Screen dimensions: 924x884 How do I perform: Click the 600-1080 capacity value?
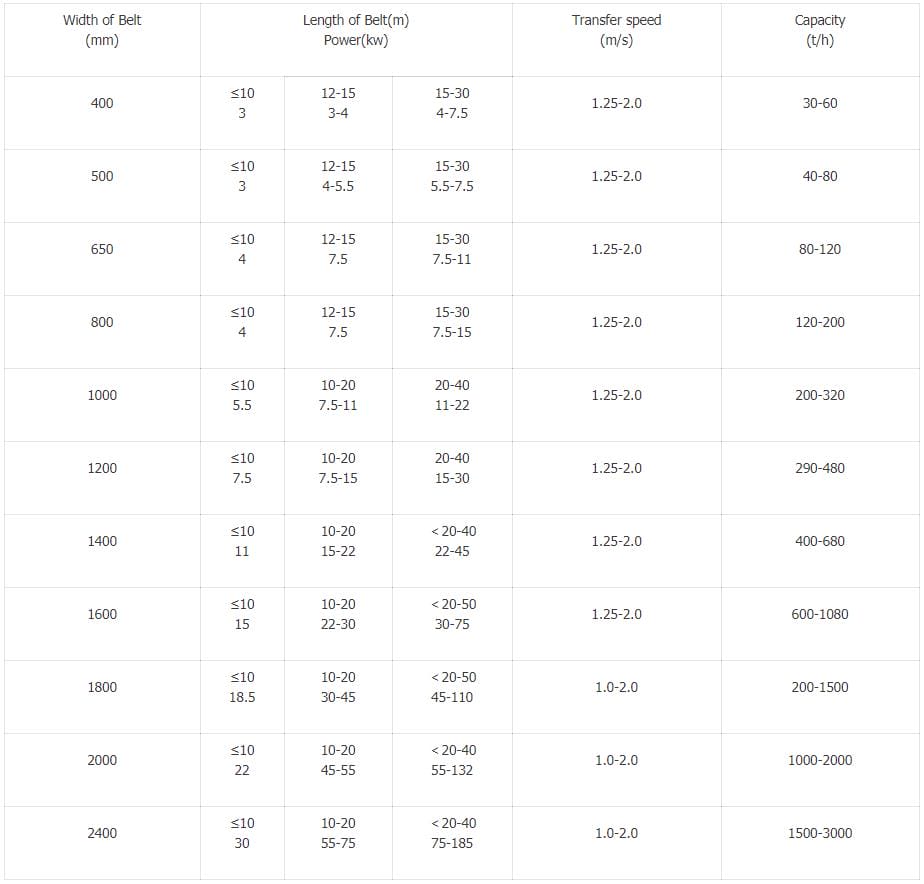pos(820,614)
